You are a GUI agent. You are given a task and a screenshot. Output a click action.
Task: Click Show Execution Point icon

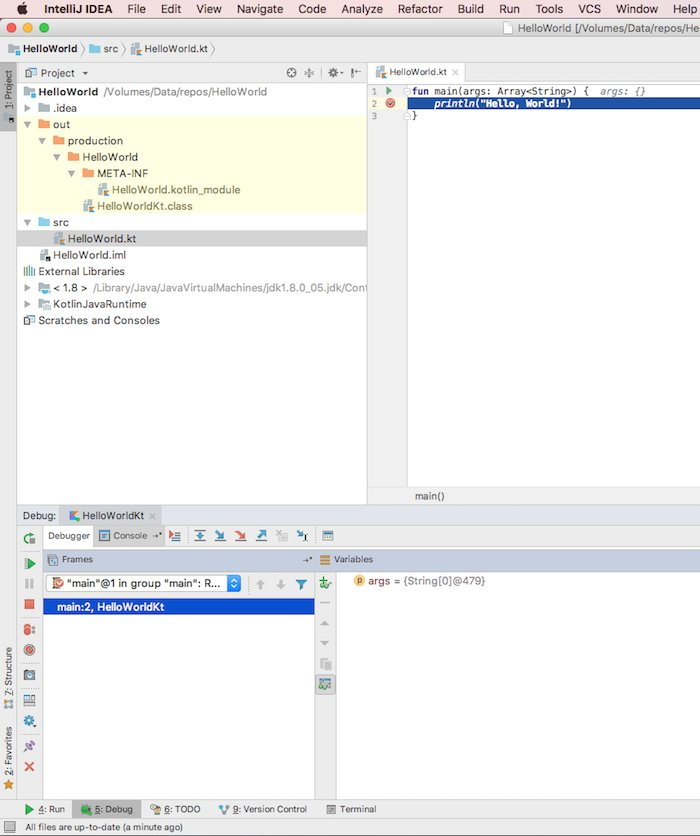[175, 536]
